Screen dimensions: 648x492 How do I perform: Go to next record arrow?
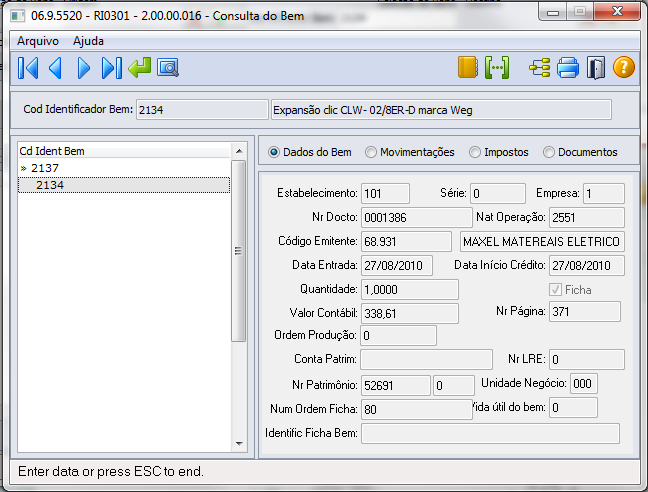point(83,68)
